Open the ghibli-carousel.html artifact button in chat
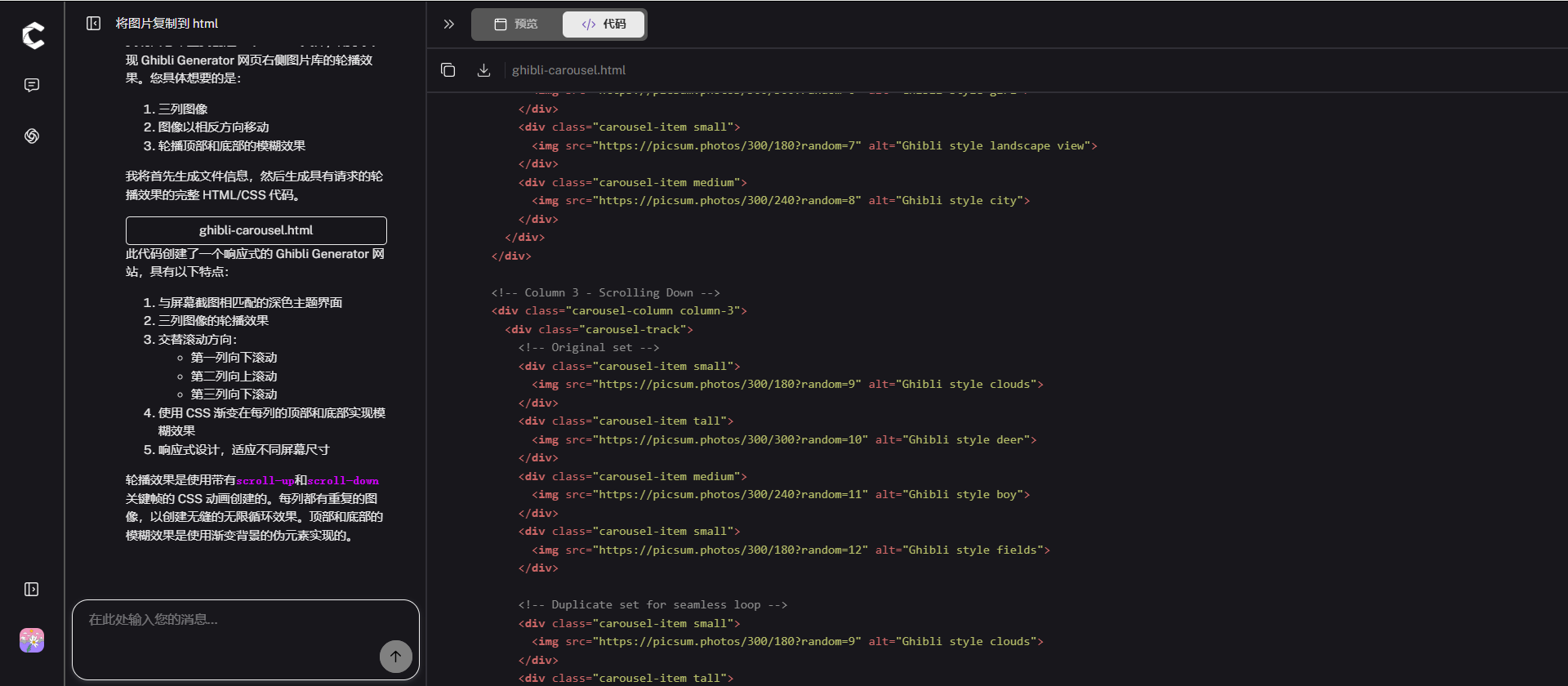Viewport: 1568px width, 686px height. pyautogui.click(x=256, y=230)
